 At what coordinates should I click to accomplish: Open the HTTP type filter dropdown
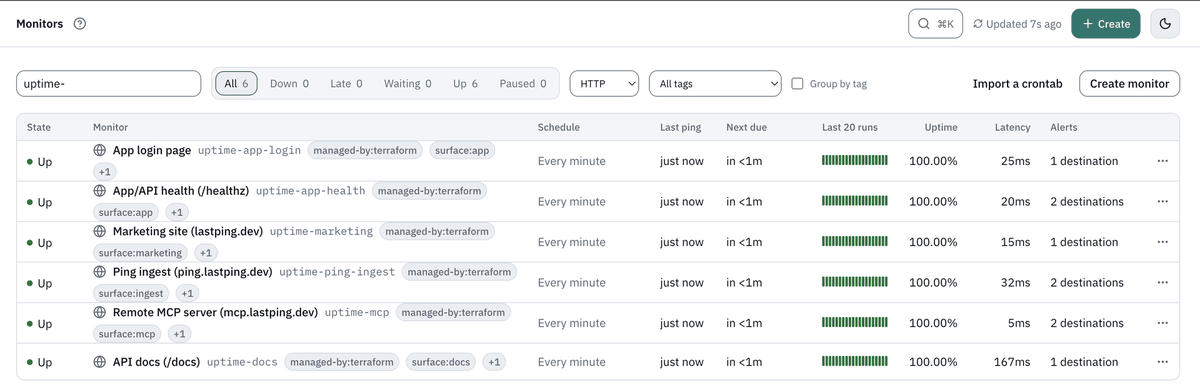[604, 84]
